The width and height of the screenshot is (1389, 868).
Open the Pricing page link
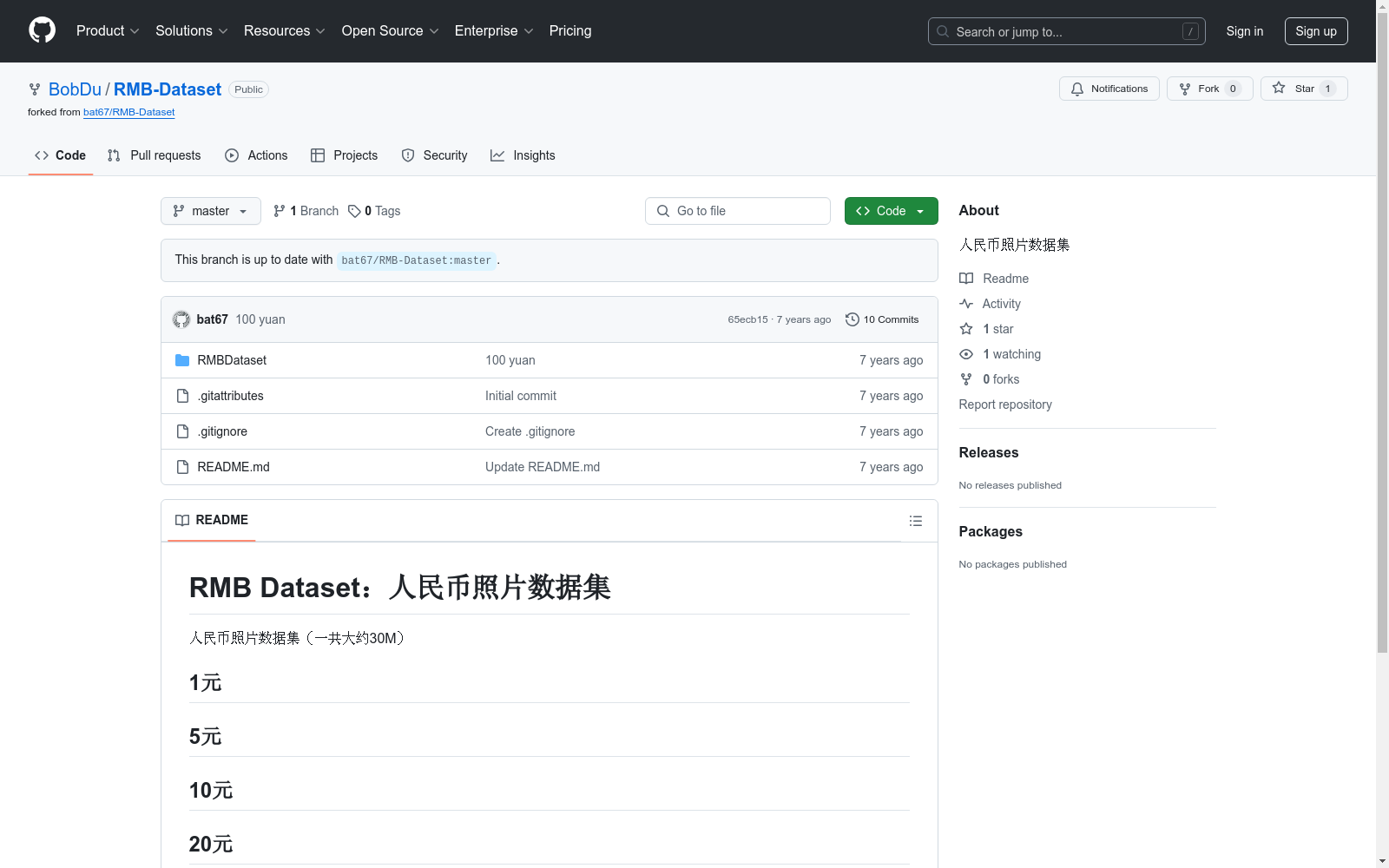pos(570,30)
